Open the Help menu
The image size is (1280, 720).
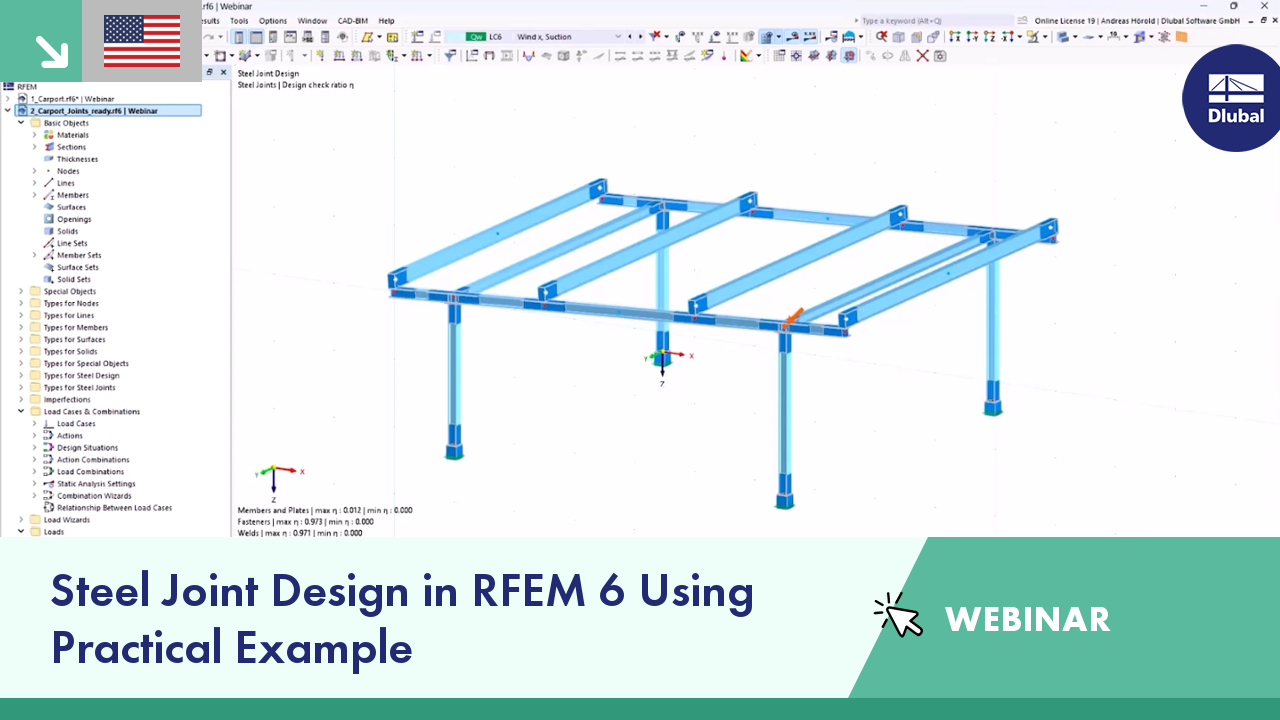(x=386, y=21)
